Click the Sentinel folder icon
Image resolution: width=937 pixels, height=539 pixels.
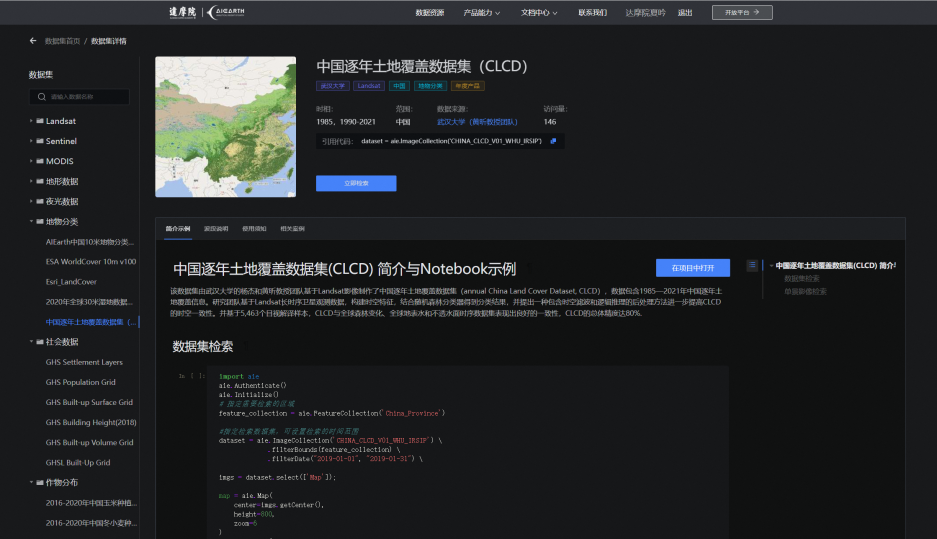pos(40,141)
